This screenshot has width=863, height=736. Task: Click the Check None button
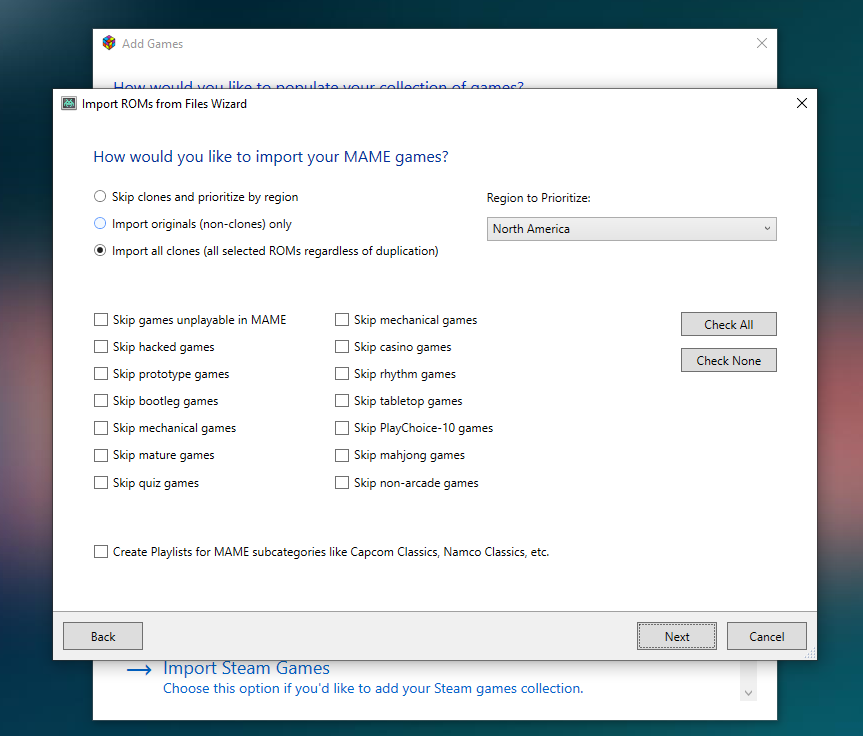pos(729,361)
